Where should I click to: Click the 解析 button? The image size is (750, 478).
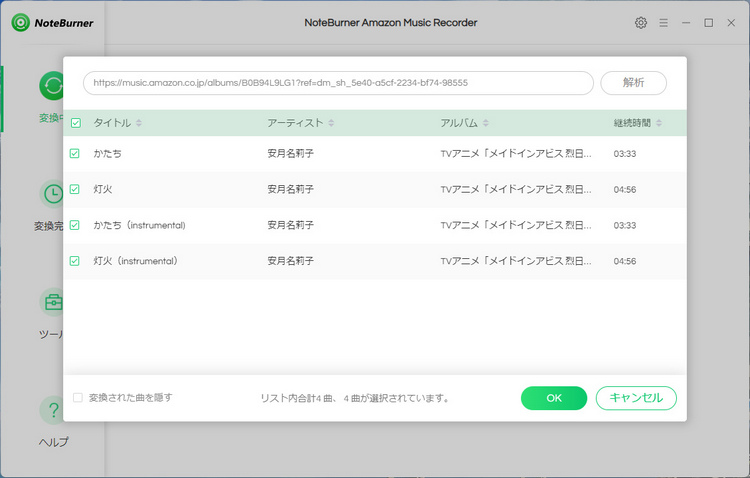[633, 83]
